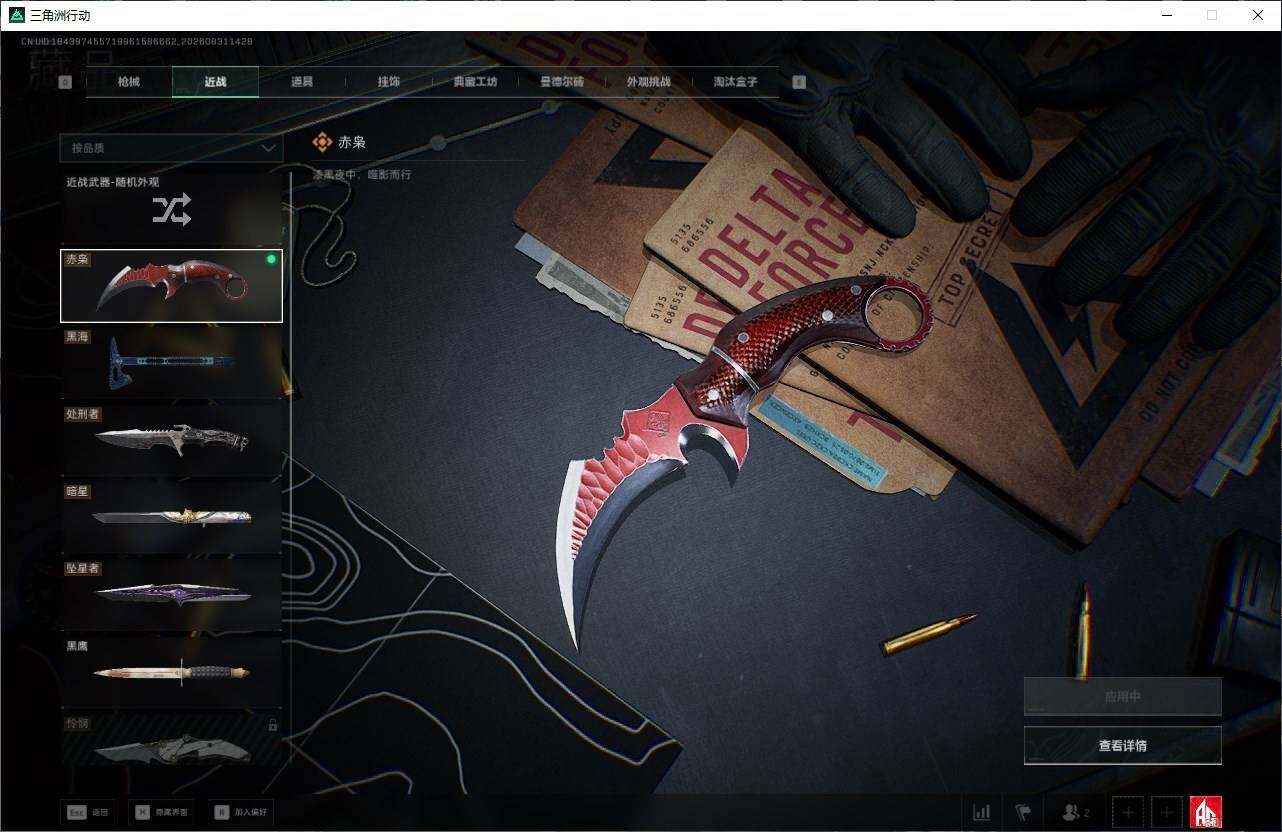This screenshot has height=832, width=1282.
Task: Open the 淘汰盒子 tab
Action: (735, 82)
